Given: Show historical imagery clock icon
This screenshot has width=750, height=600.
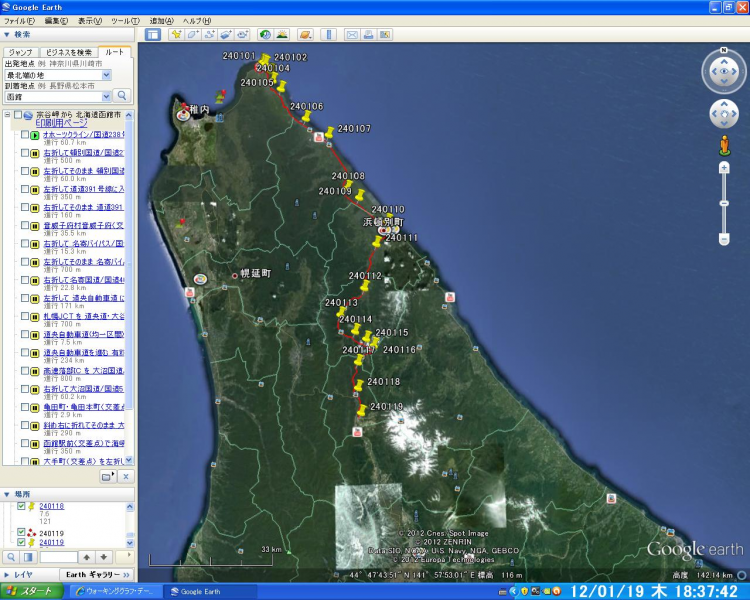Looking at the screenshot, I should [x=265, y=34].
